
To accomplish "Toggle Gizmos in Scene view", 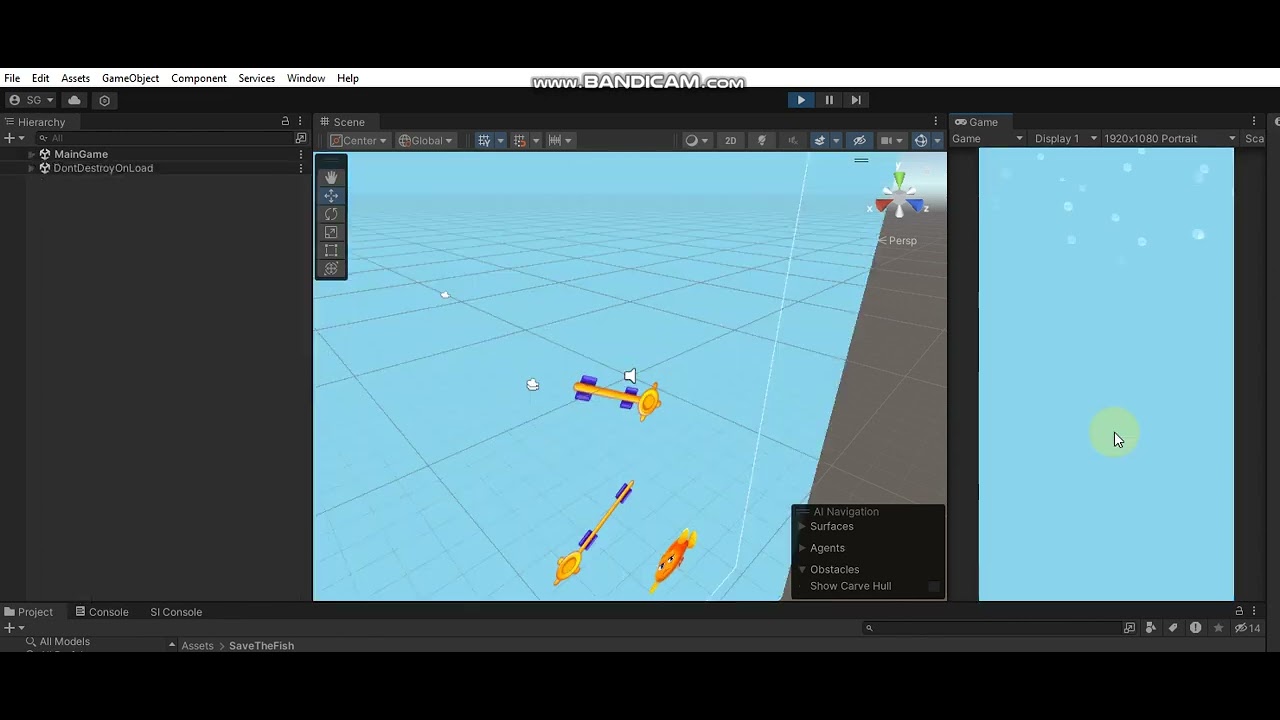I will [921, 140].
